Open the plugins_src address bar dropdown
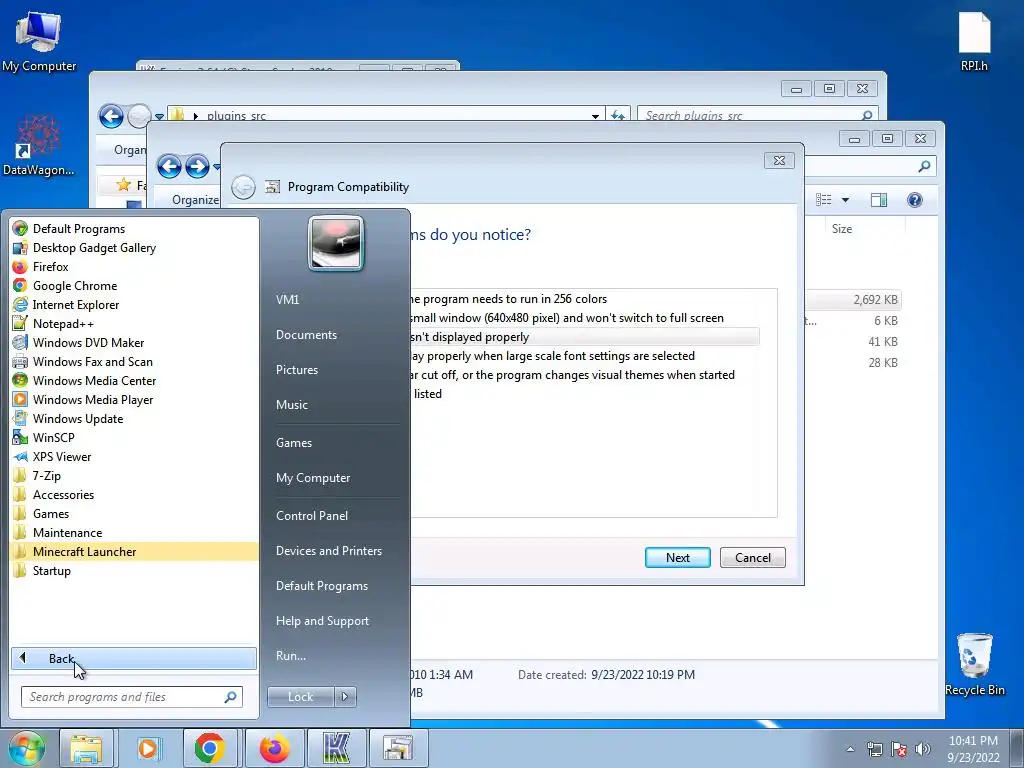The width and height of the screenshot is (1024, 768). [x=595, y=116]
